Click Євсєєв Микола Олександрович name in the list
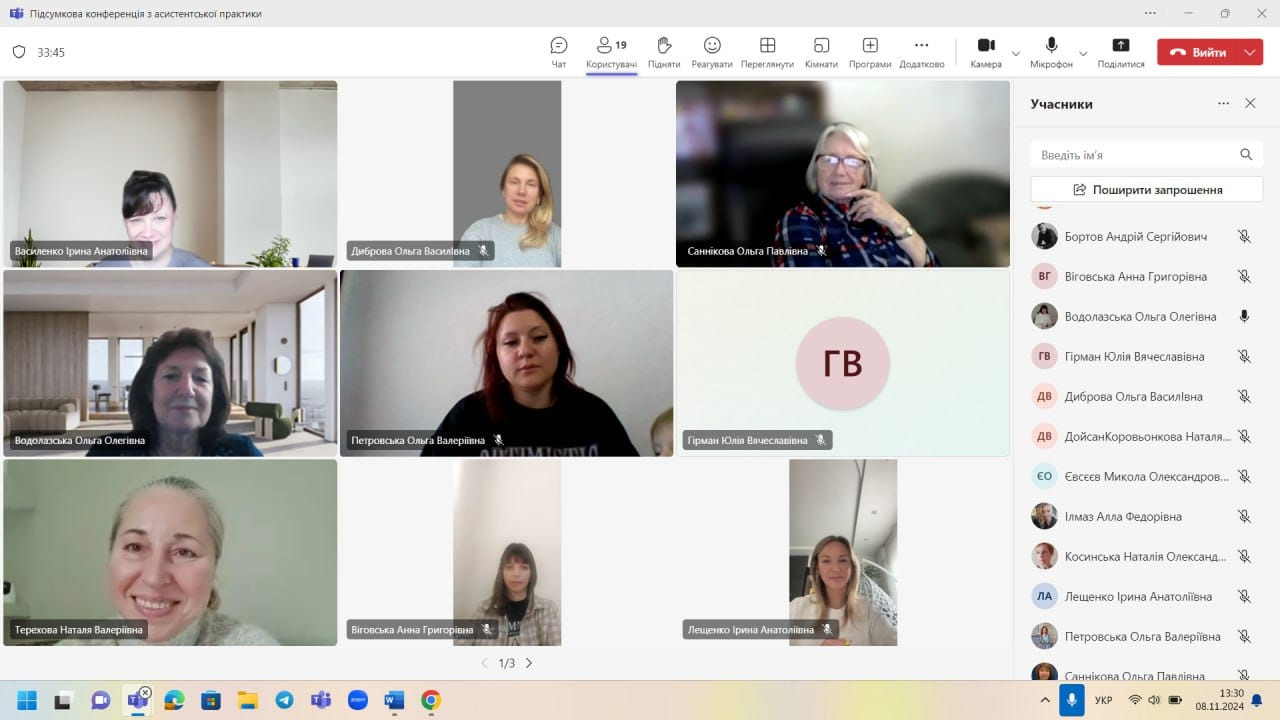The image size is (1280, 720). tap(1147, 477)
